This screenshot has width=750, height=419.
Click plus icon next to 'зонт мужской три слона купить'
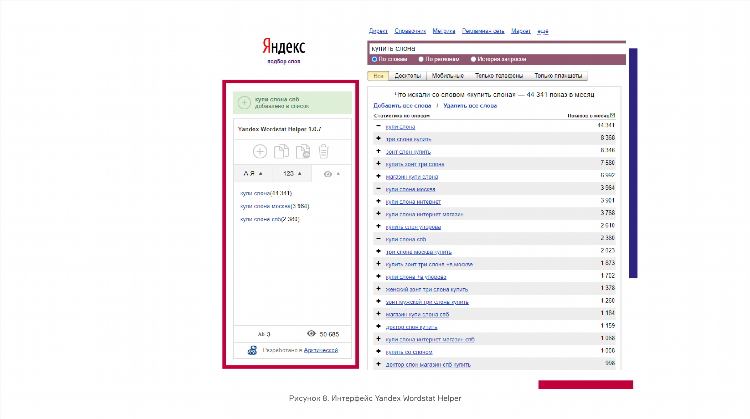coord(378,301)
